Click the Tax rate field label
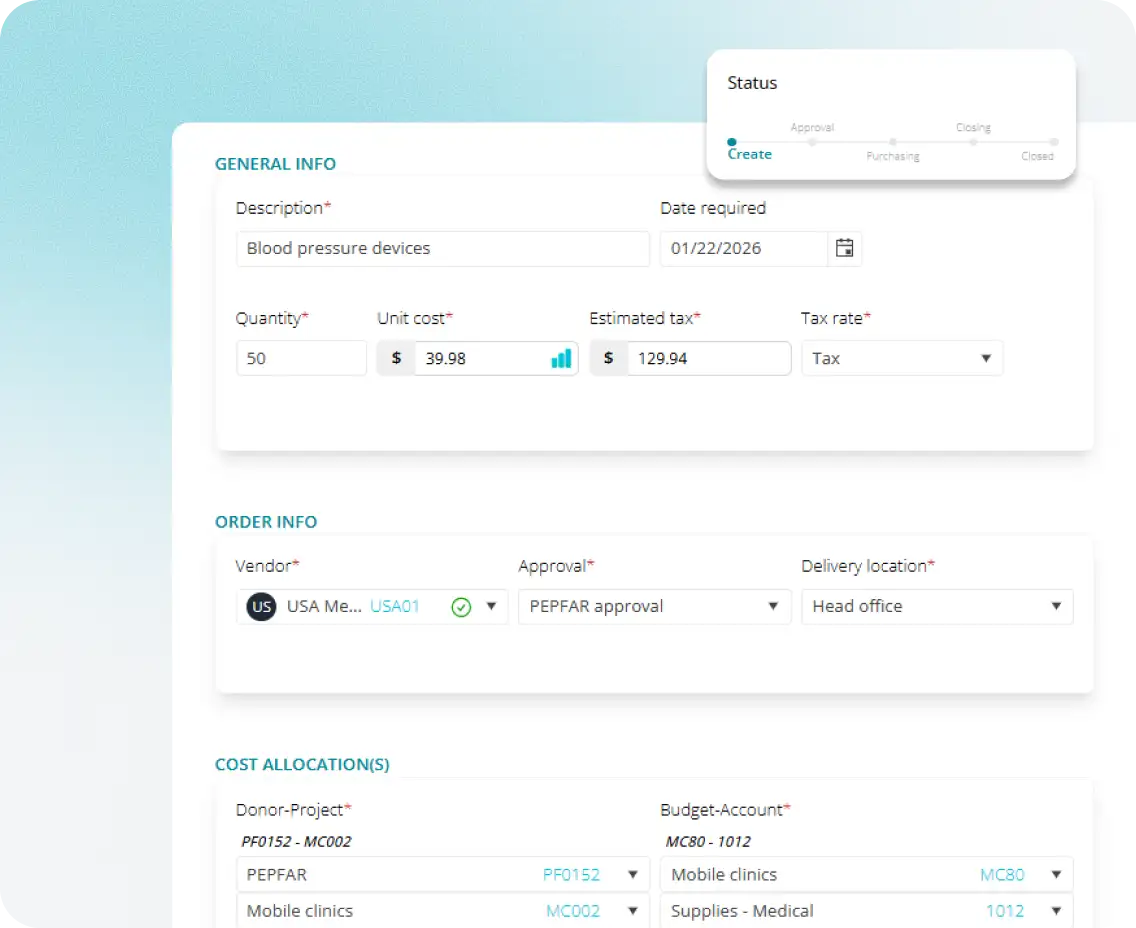This screenshot has width=1136, height=928. click(835, 319)
